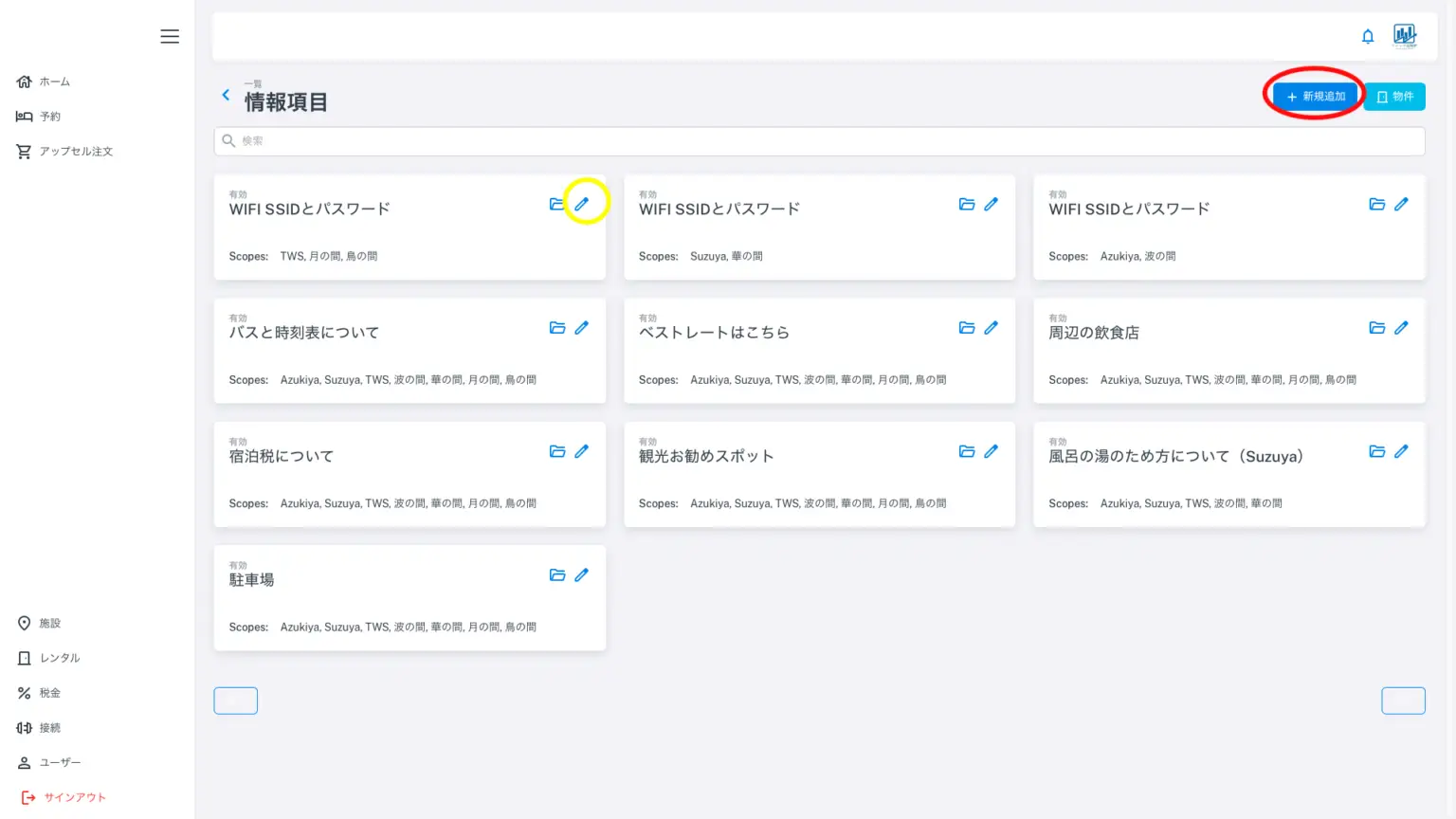Click pencil icon on 駐車場 card

(x=582, y=575)
